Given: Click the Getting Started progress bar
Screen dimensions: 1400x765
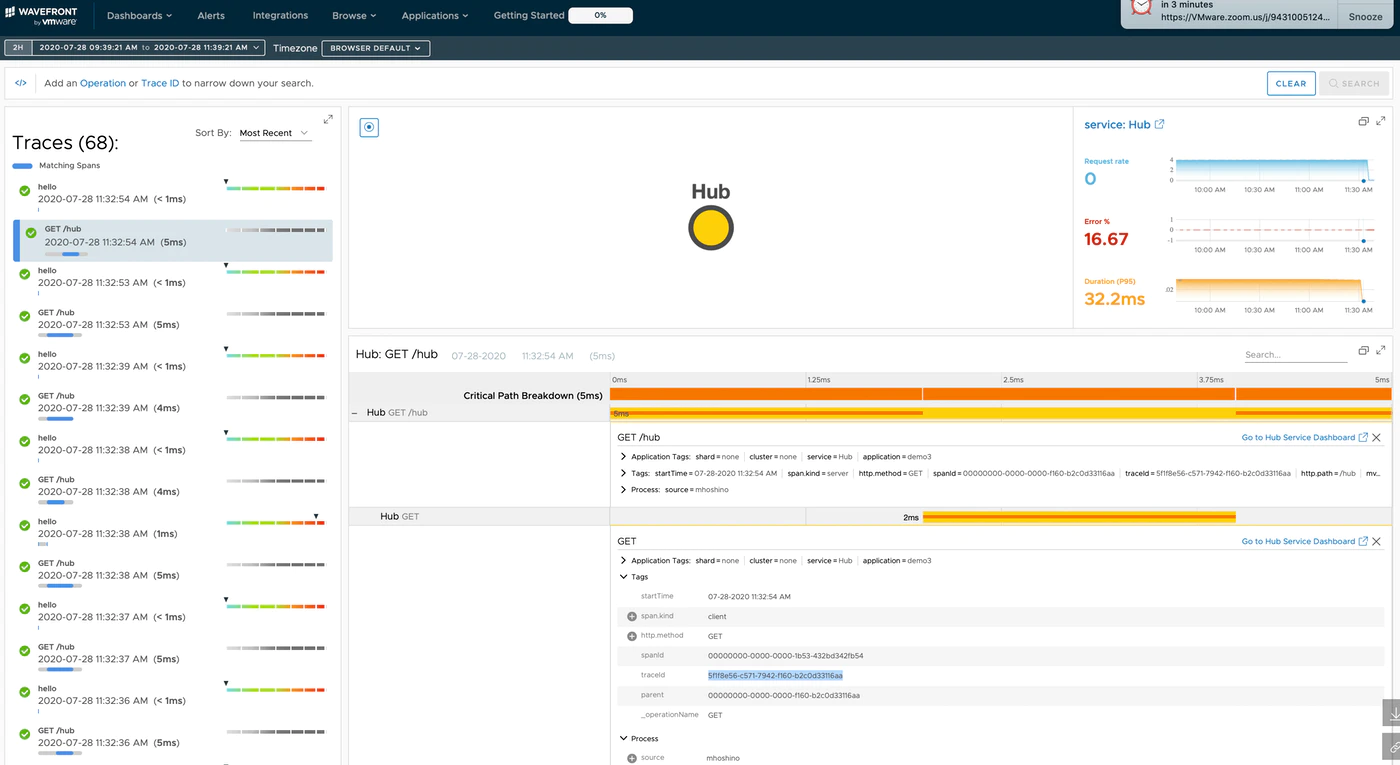Looking at the screenshot, I should [x=600, y=16].
